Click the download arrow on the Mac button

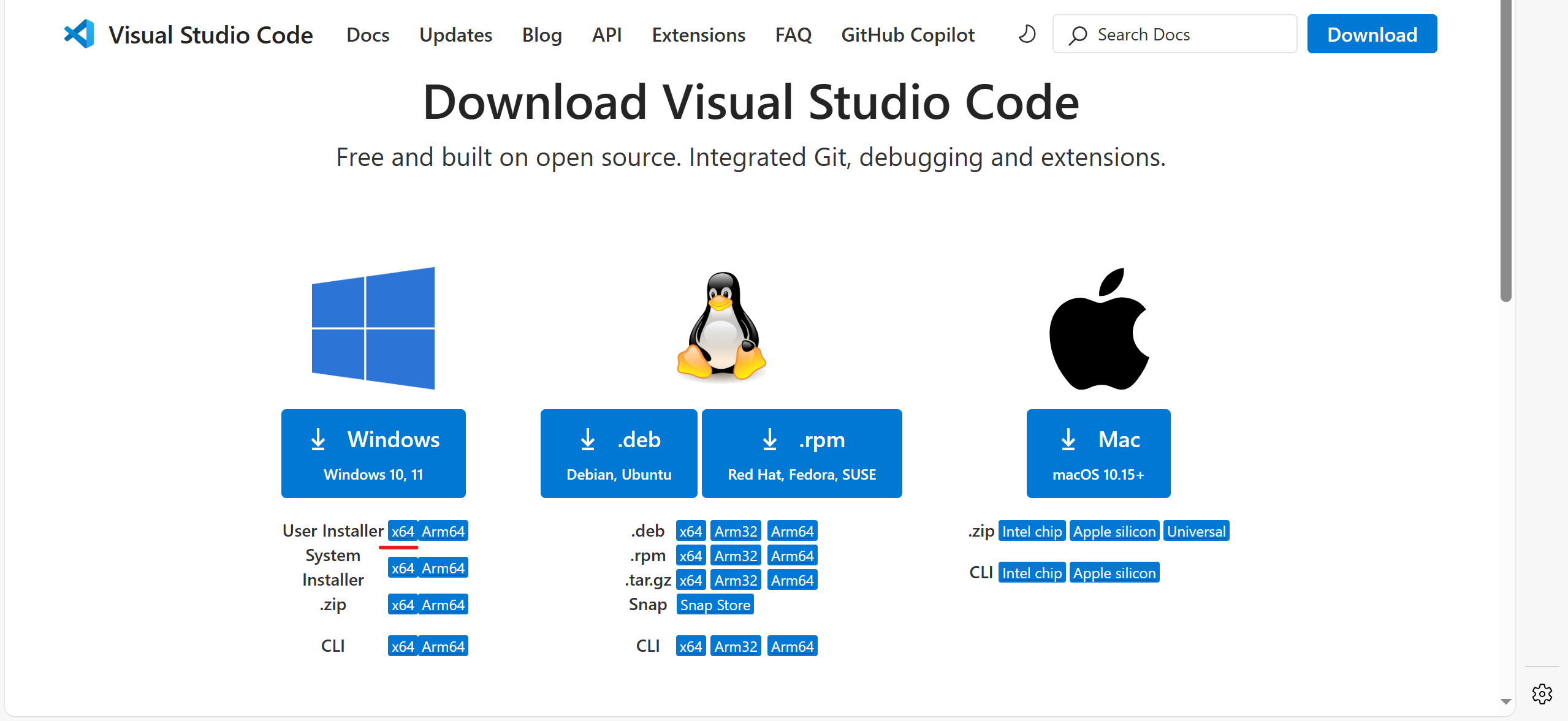(1068, 439)
